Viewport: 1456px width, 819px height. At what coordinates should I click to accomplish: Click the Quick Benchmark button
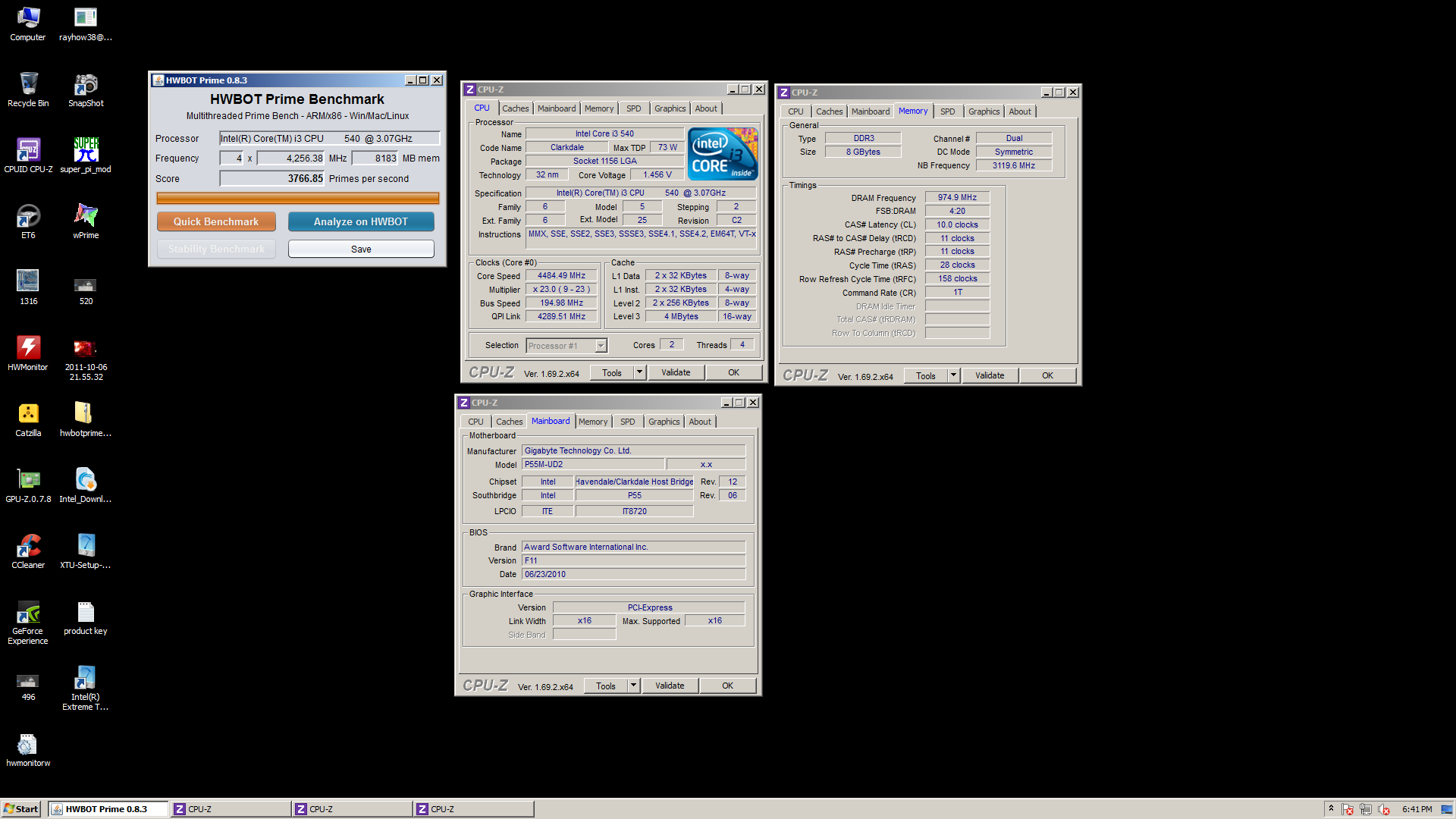tap(216, 221)
